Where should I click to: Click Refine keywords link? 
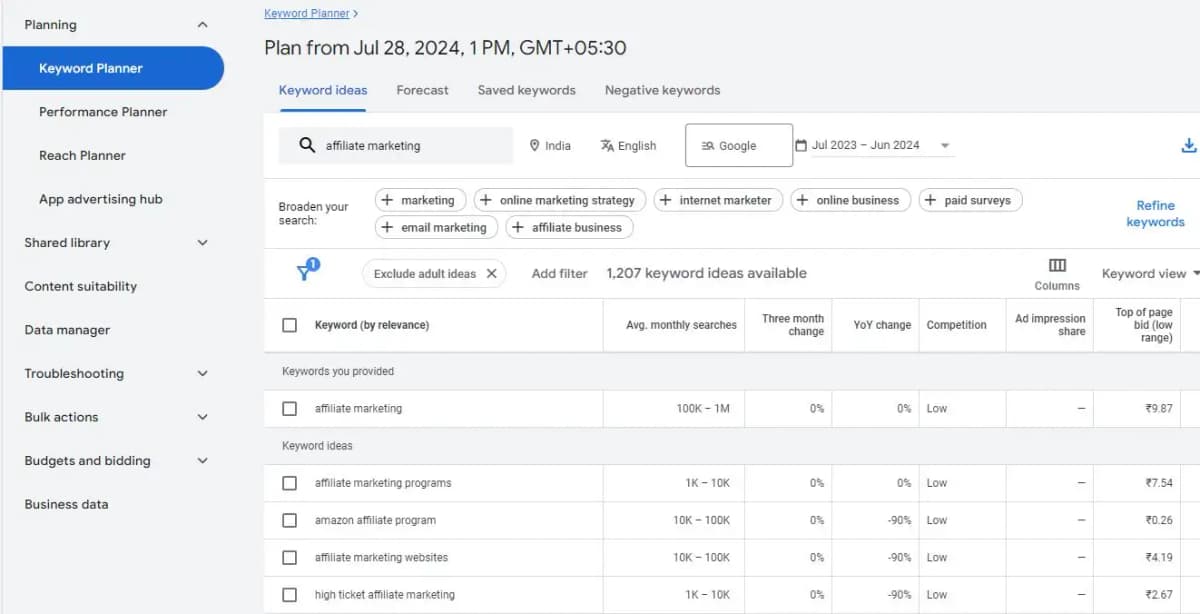pyautogui.click(x=1155, y=214)
